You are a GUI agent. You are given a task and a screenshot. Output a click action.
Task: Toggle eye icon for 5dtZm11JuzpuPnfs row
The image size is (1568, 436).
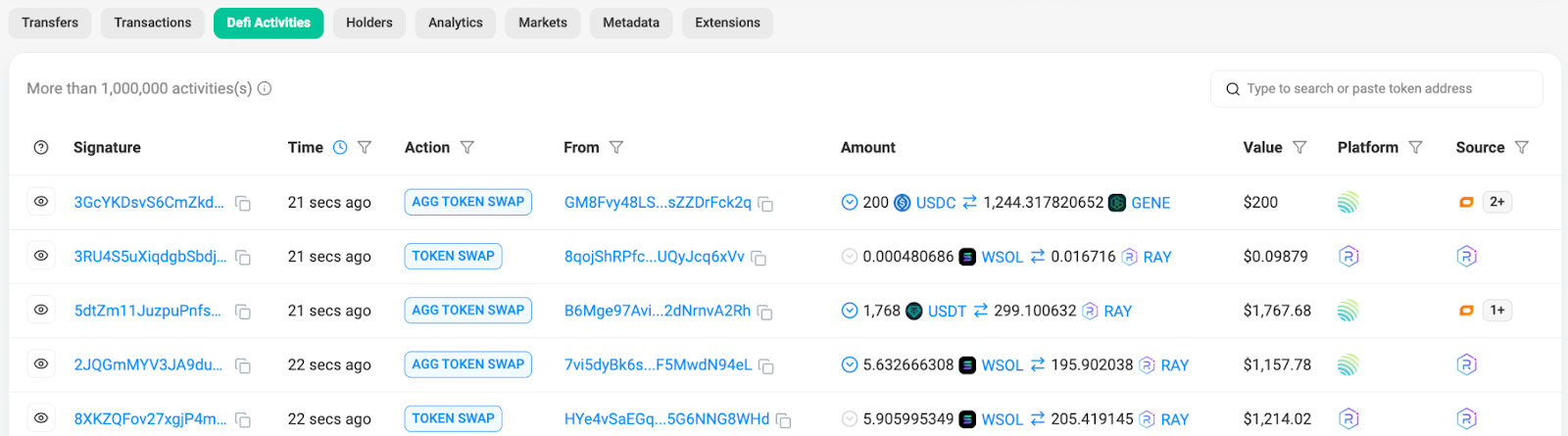[x=41, y=310]
